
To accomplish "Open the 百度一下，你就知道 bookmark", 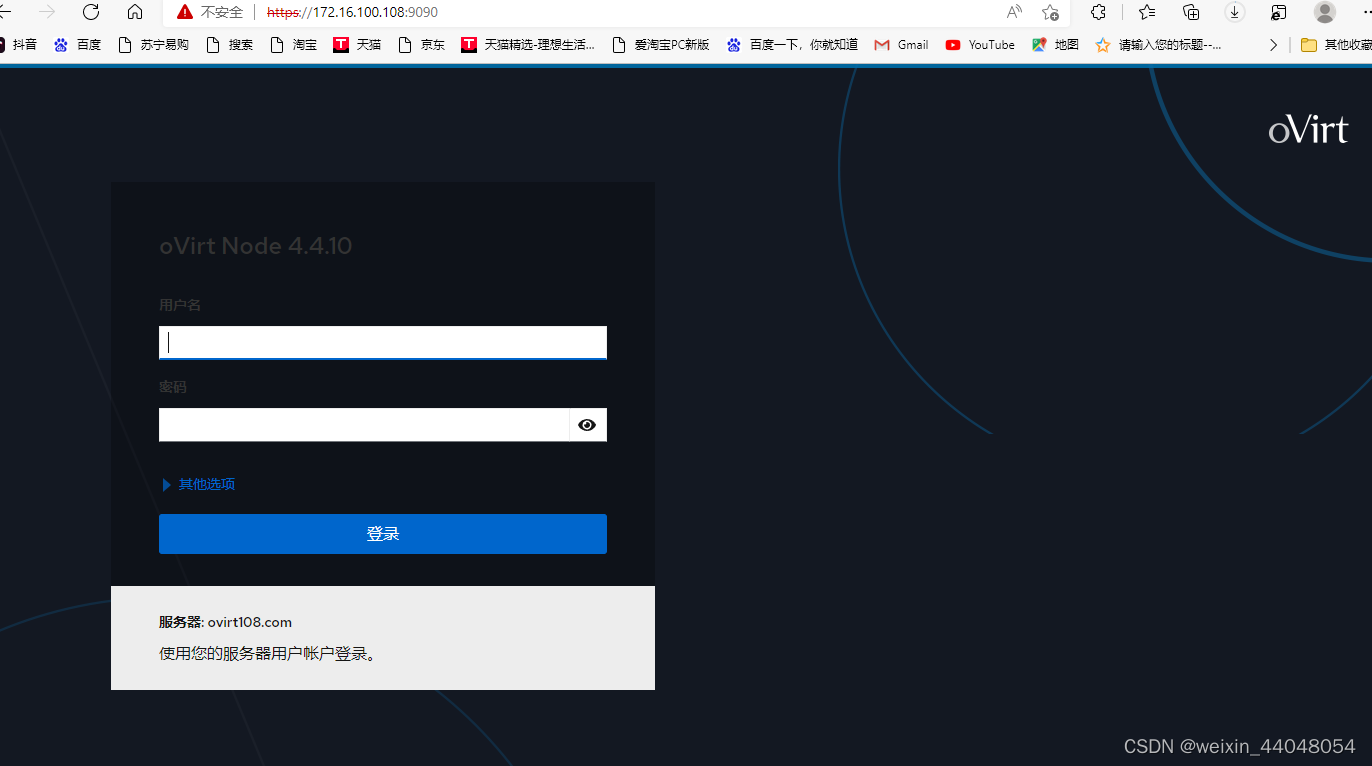I will pyautogui.click(x=792, y=45).
